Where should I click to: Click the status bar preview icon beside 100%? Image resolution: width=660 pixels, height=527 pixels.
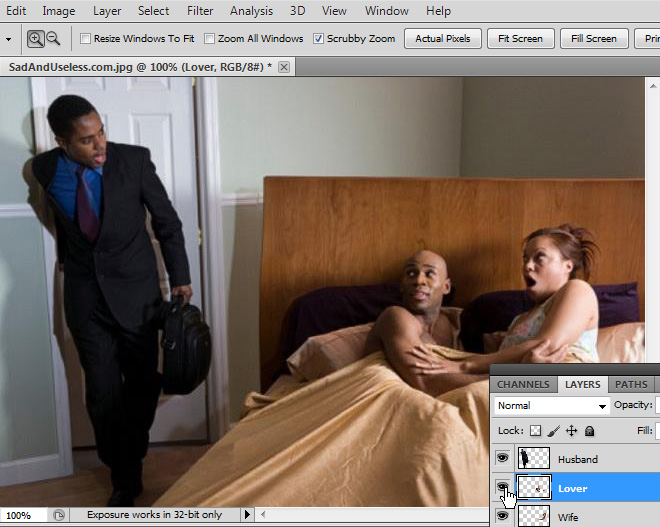[59, 515]
